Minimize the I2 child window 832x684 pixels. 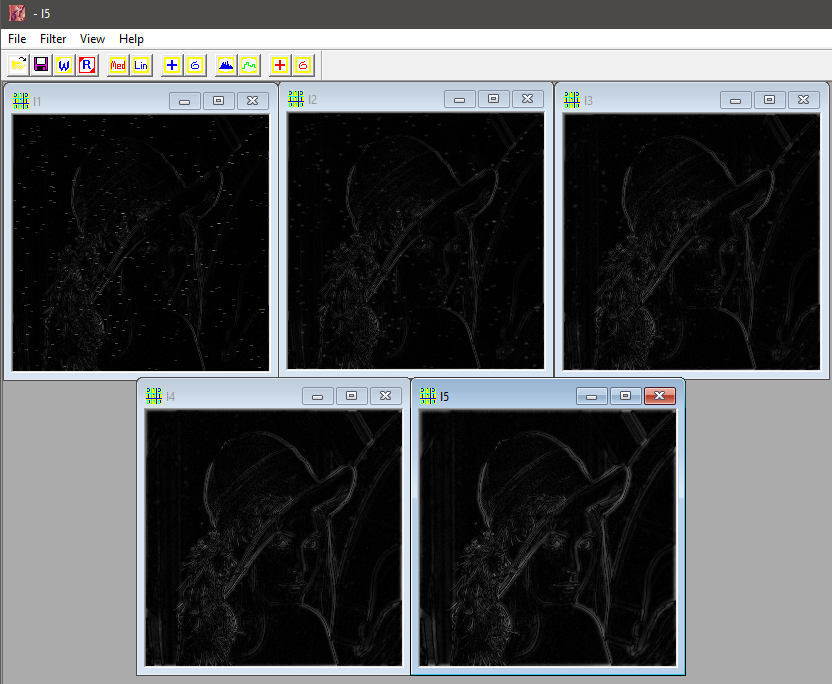coord(460,99)
